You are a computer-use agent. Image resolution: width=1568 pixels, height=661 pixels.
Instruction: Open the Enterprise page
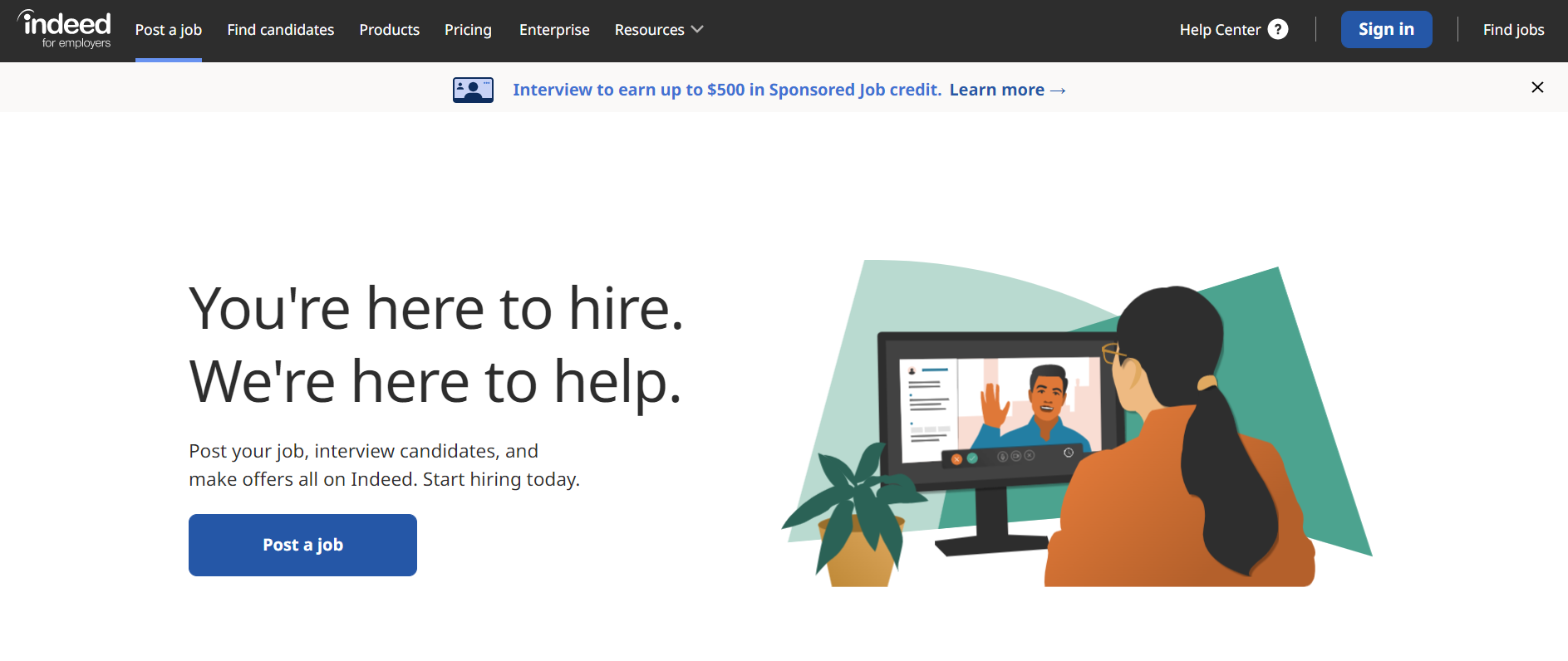(x=554, y=30)
